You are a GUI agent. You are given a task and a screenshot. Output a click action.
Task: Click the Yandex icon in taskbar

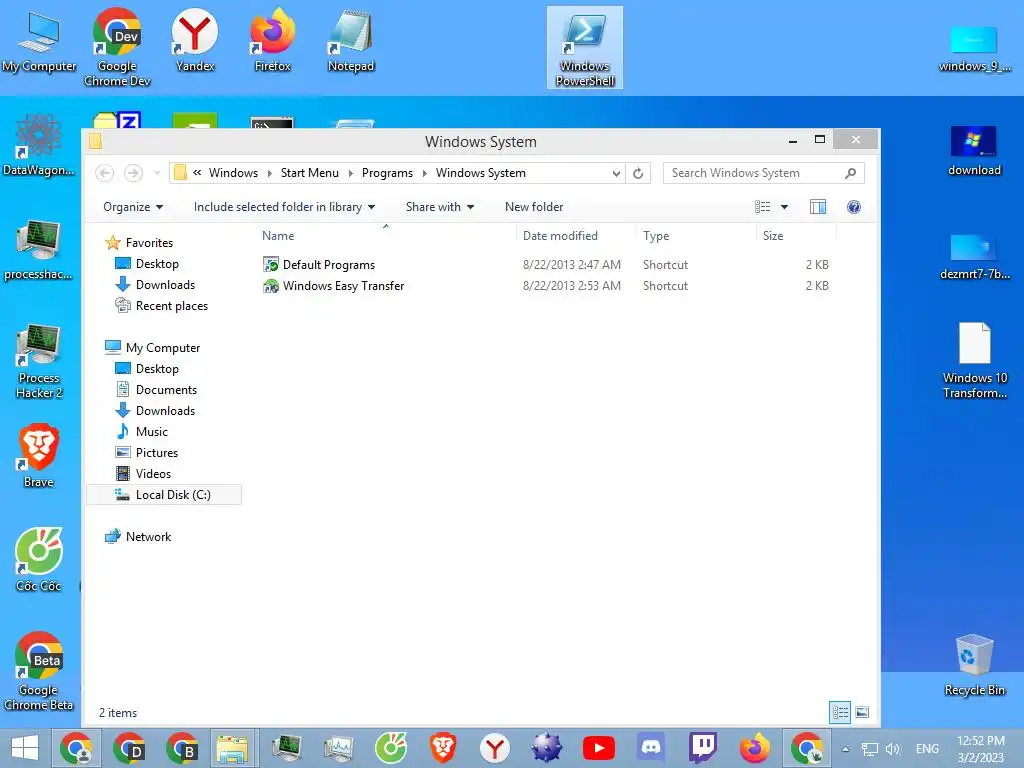(494, 748)
